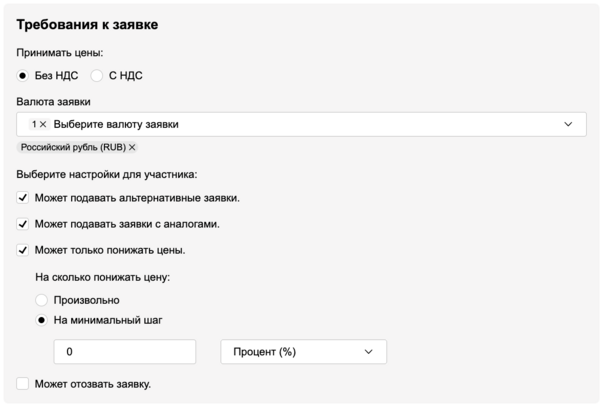
Task: Choose the "С НДС" price option
Action: click(x=97, y=75)
